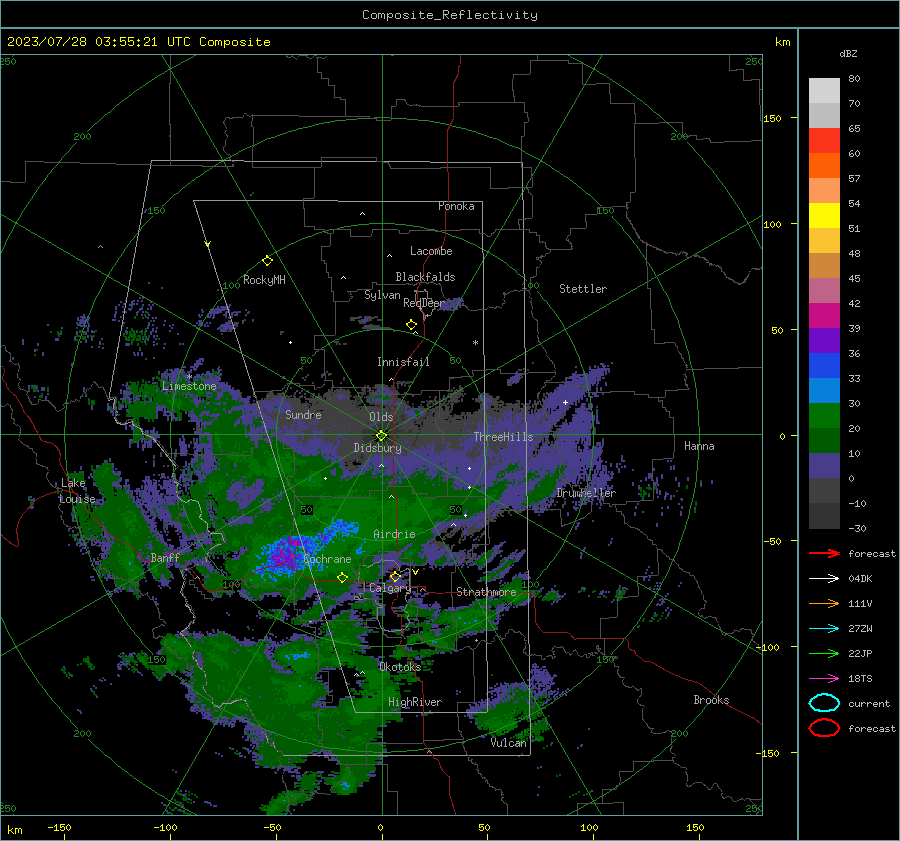This screenshot has width=900, height=841.
Task: Click the red forecast arrow in legend
Action: 824,553
